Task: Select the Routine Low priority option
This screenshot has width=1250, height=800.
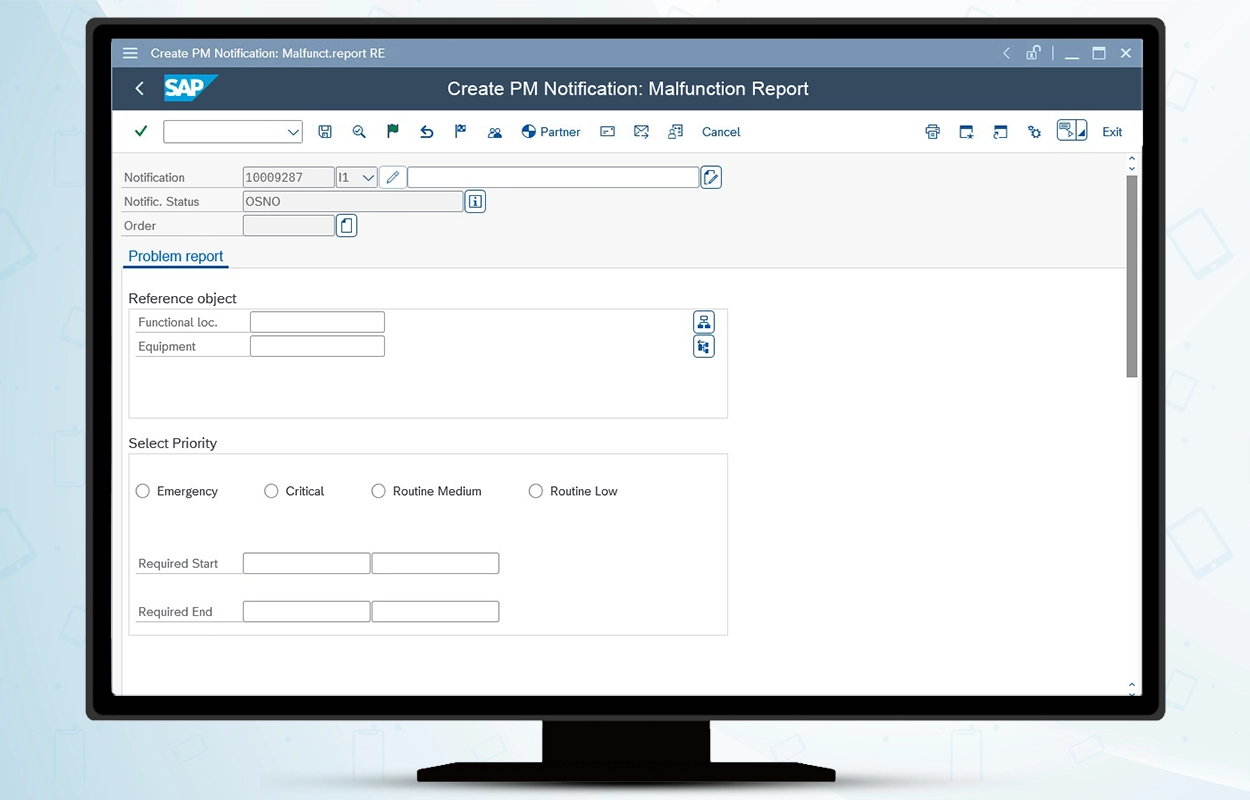Action: [536, 491]
